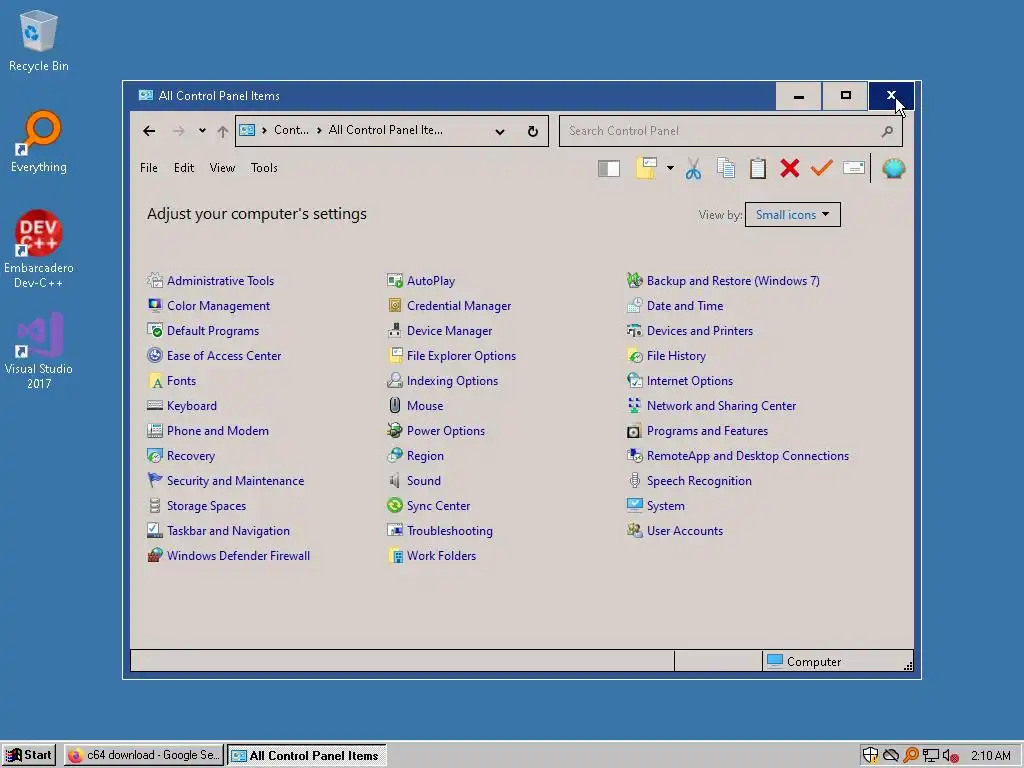
Task: Click the folder options toolbar icon
Action: coord(647,168)
